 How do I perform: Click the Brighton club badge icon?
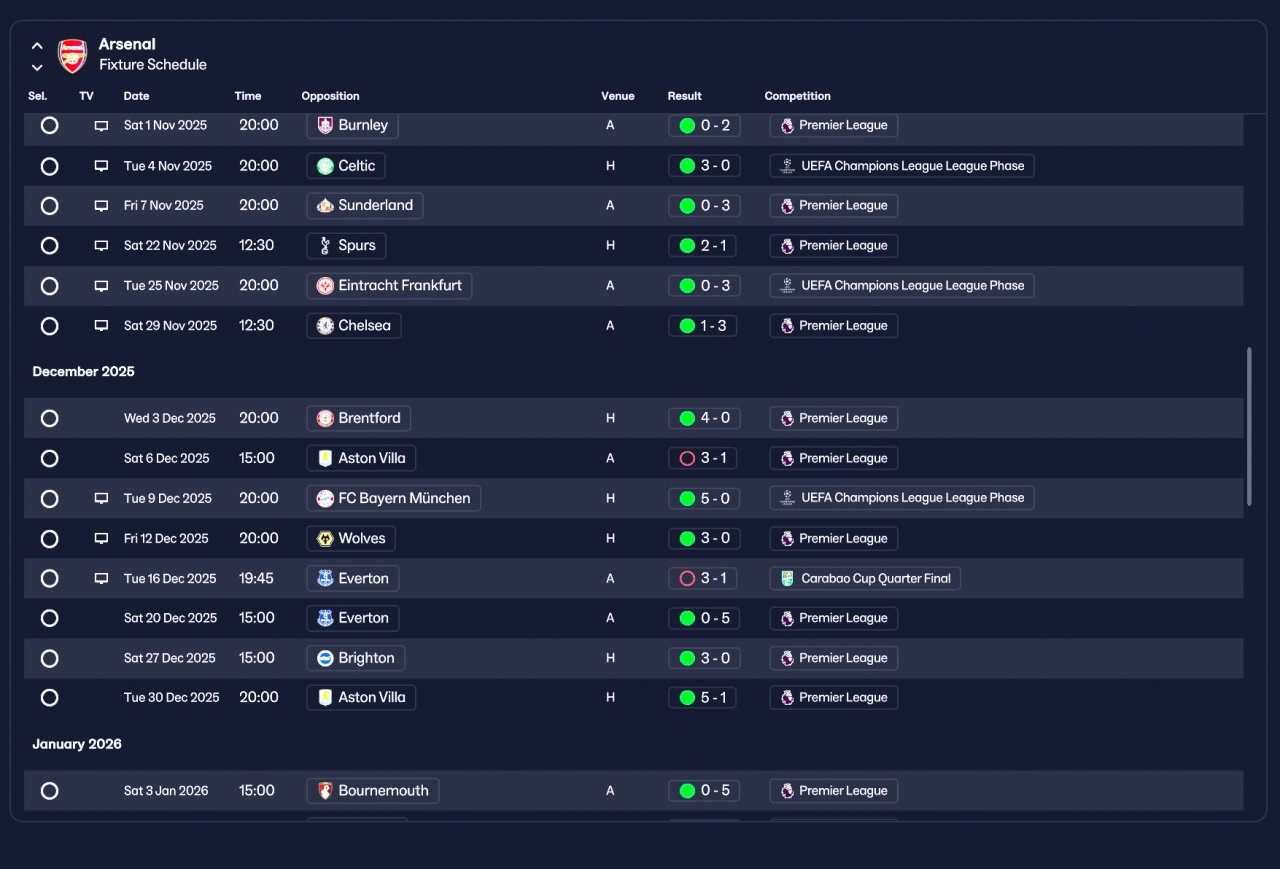(x=325, y=658)
